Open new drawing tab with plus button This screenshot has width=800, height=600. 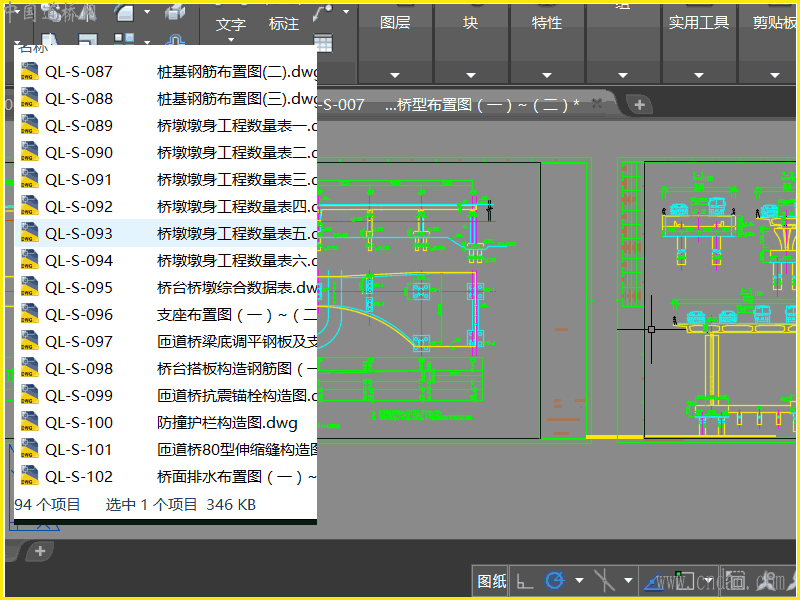coord(639,105)
